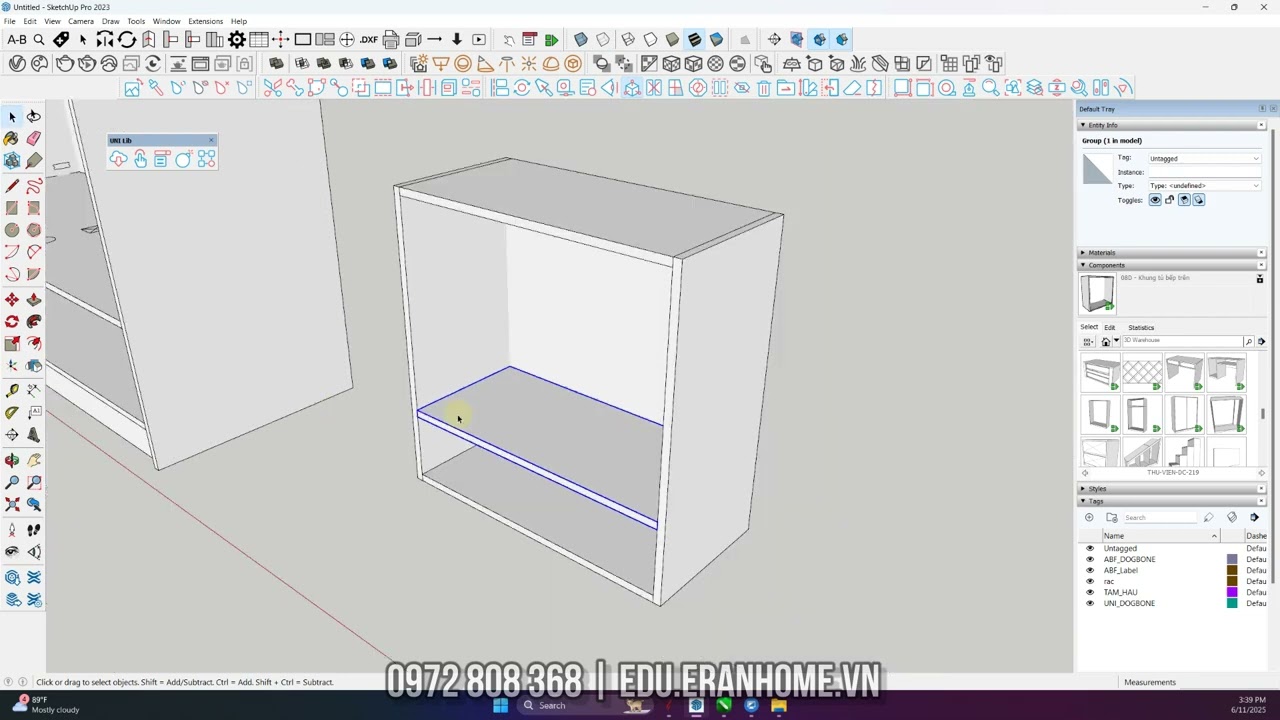The image size is (1280, 720).
Task: Pick the Eraser tool
Action: tap(34, 138)
